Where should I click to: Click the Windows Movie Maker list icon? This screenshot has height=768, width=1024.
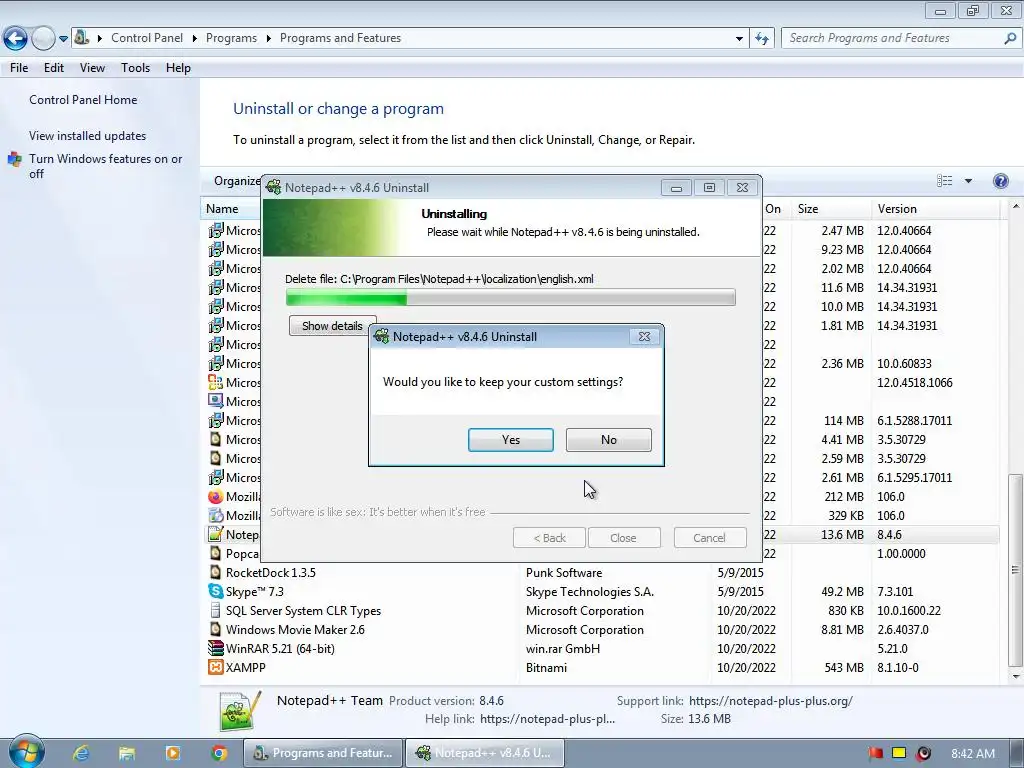pyautogui.click(x=215, y=629)
